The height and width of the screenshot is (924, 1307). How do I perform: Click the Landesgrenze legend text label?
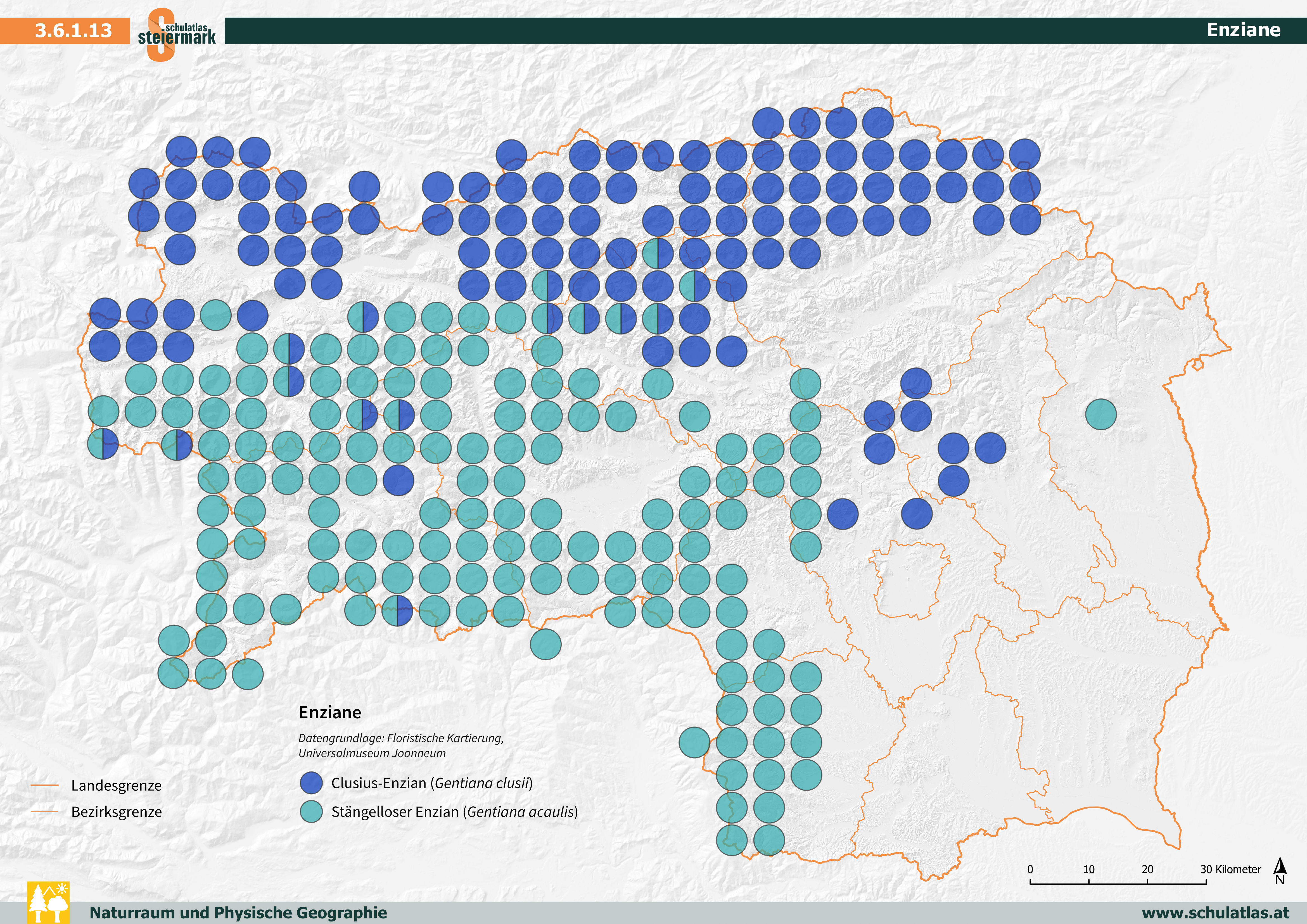point(116,786)
